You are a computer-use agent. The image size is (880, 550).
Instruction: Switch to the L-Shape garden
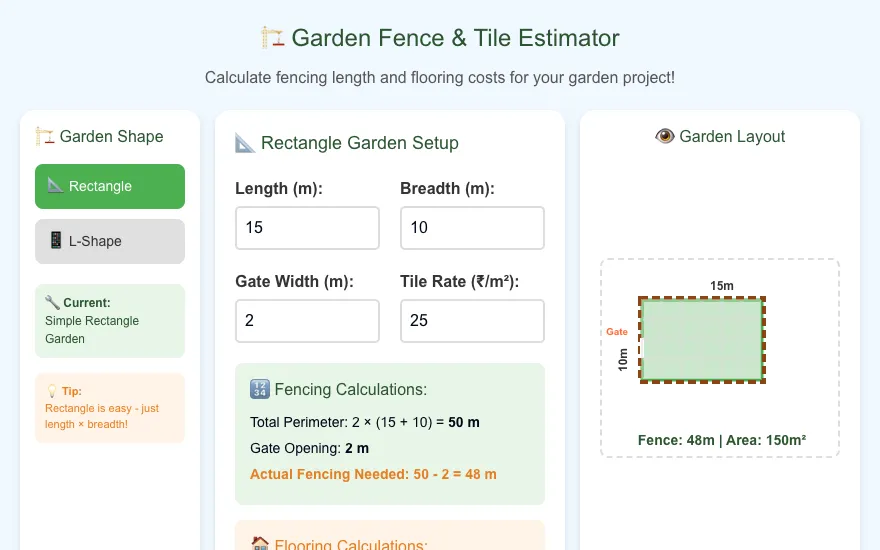(110, 241)
